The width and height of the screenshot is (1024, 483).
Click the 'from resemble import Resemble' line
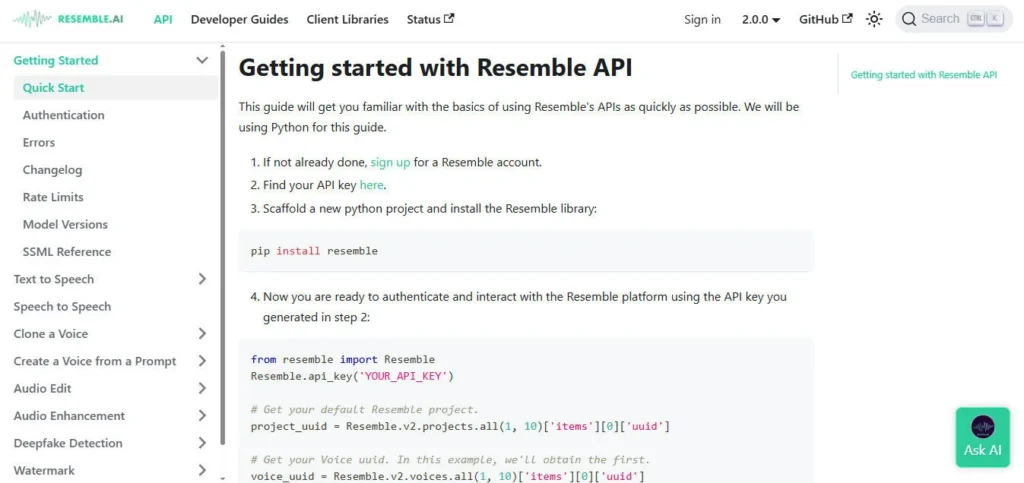click(343, 360)
